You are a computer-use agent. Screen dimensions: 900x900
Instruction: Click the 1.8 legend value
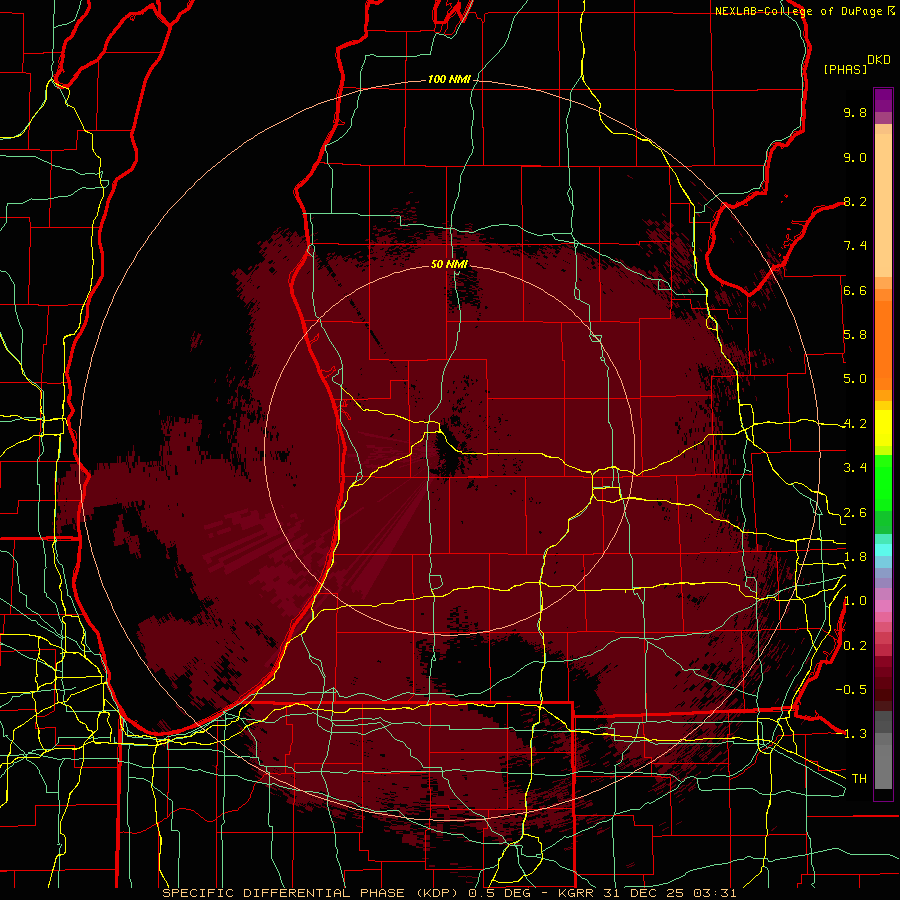point(855,557)
